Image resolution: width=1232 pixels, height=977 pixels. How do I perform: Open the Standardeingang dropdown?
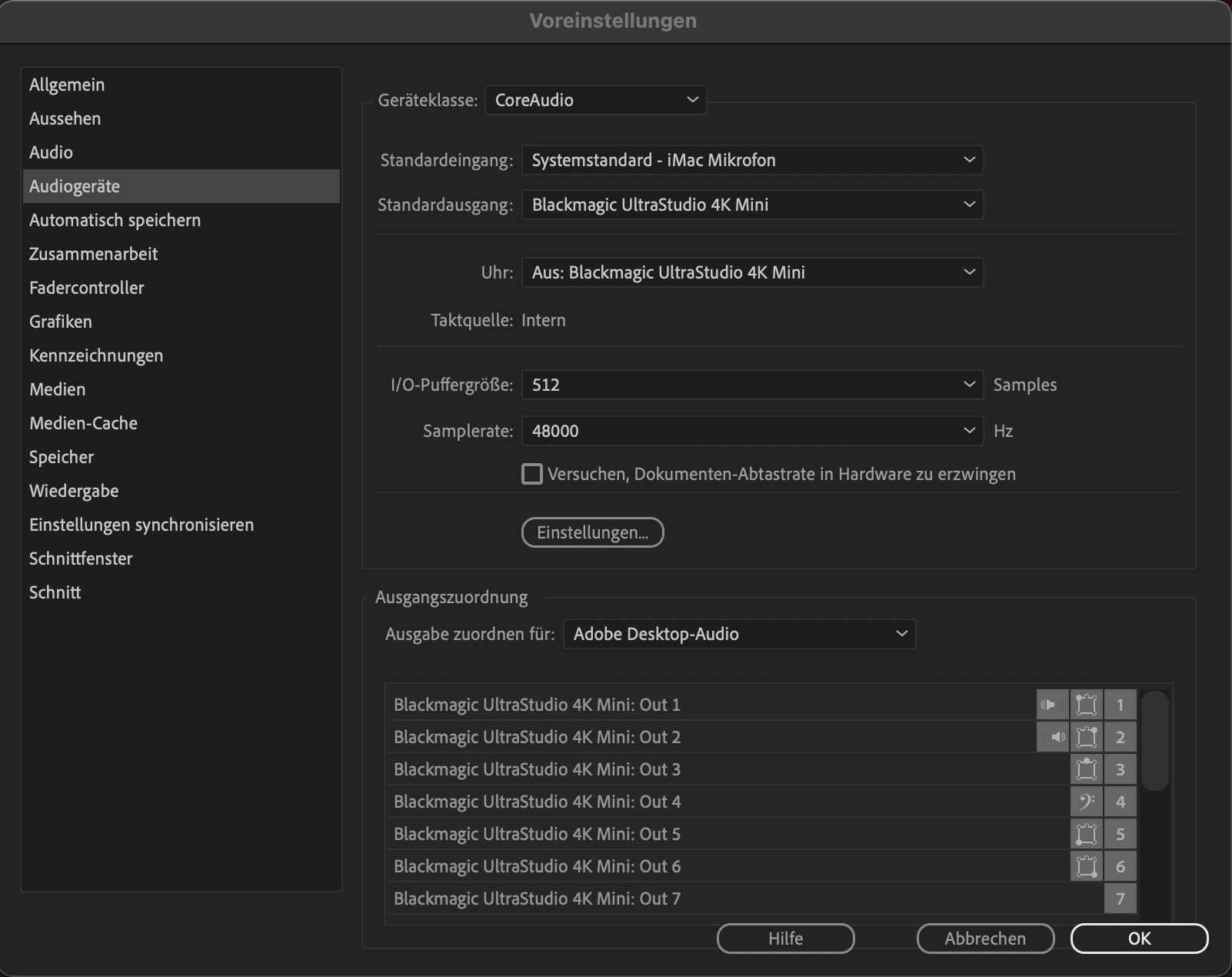(x=752, y=160)
